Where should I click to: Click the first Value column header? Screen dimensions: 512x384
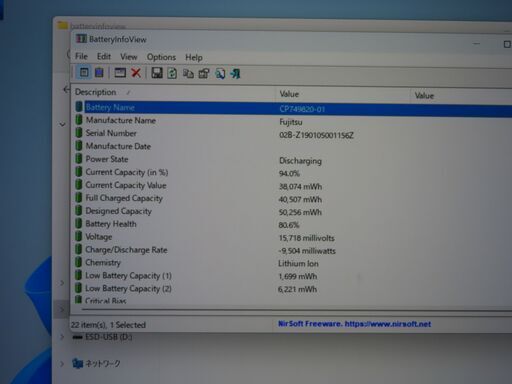pos(343,94)
